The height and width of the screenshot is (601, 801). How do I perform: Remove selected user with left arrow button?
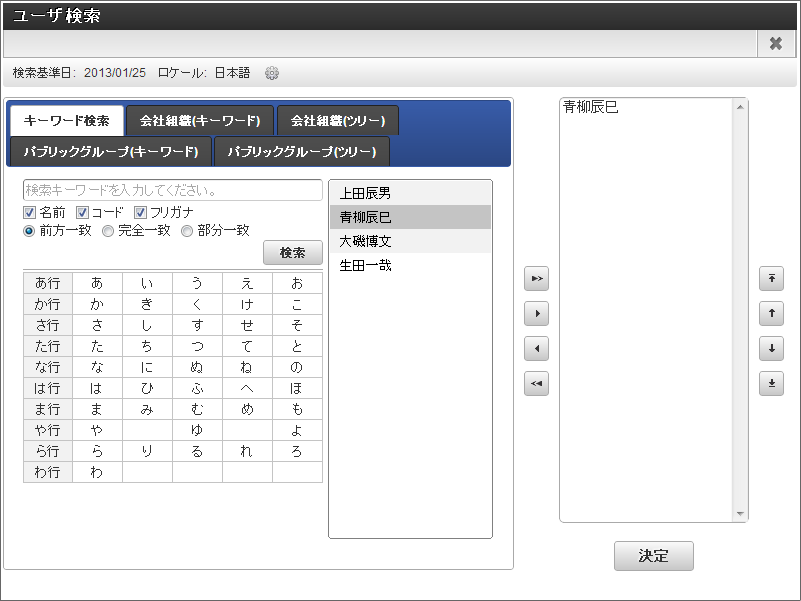click(x=536, y=349)
